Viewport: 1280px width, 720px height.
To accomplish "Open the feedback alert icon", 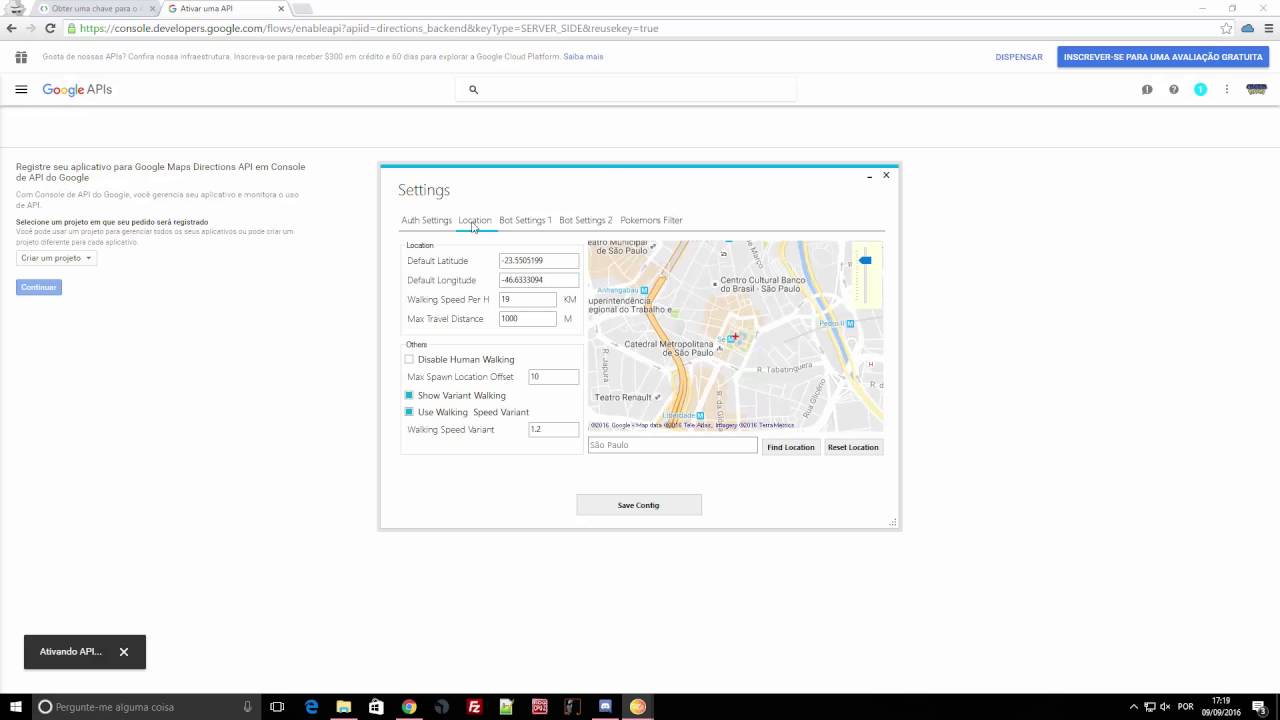I will [x=1147, y=90].
